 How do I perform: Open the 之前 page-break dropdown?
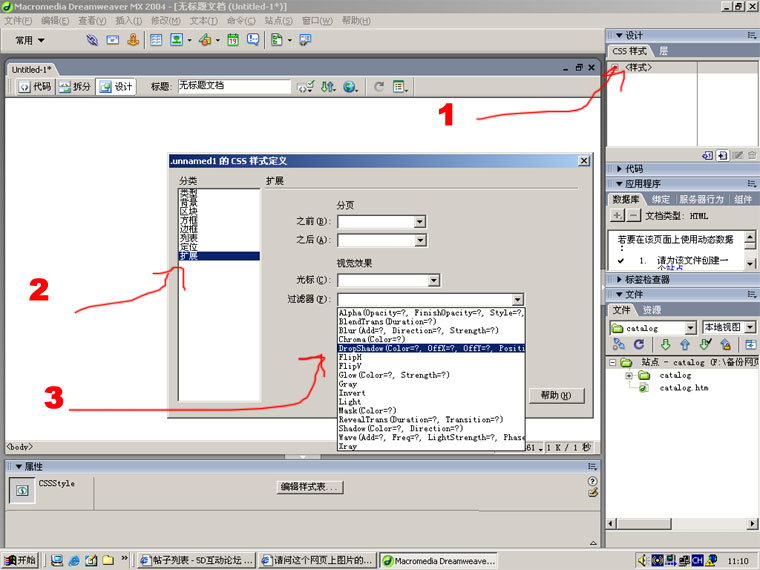tap(420, 222)
